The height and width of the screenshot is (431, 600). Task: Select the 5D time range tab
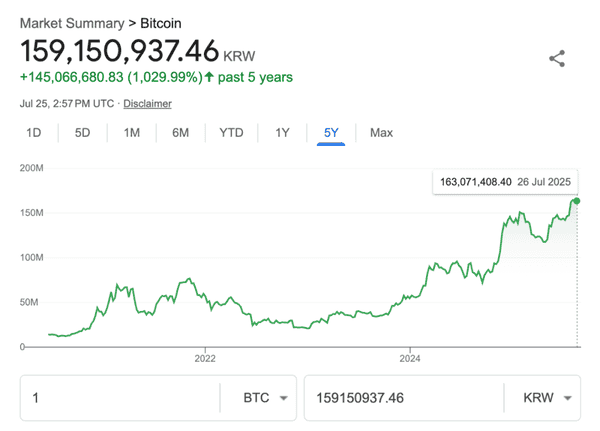[83, 133]
